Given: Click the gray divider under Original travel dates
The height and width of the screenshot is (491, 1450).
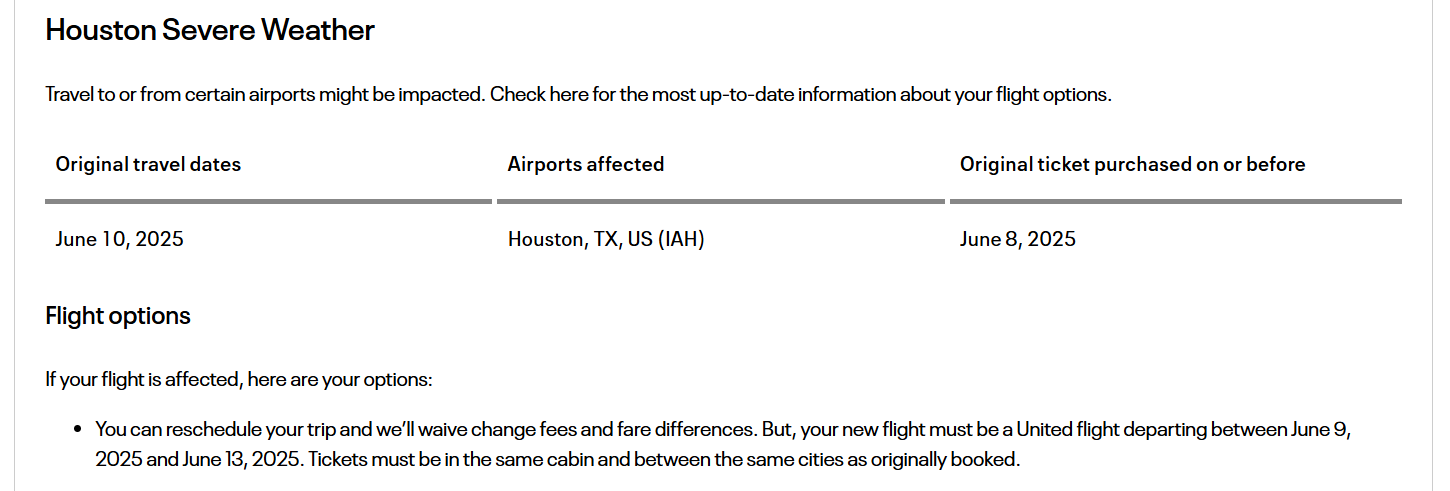Looking at the screenshot, I should (x=269, y=201).
